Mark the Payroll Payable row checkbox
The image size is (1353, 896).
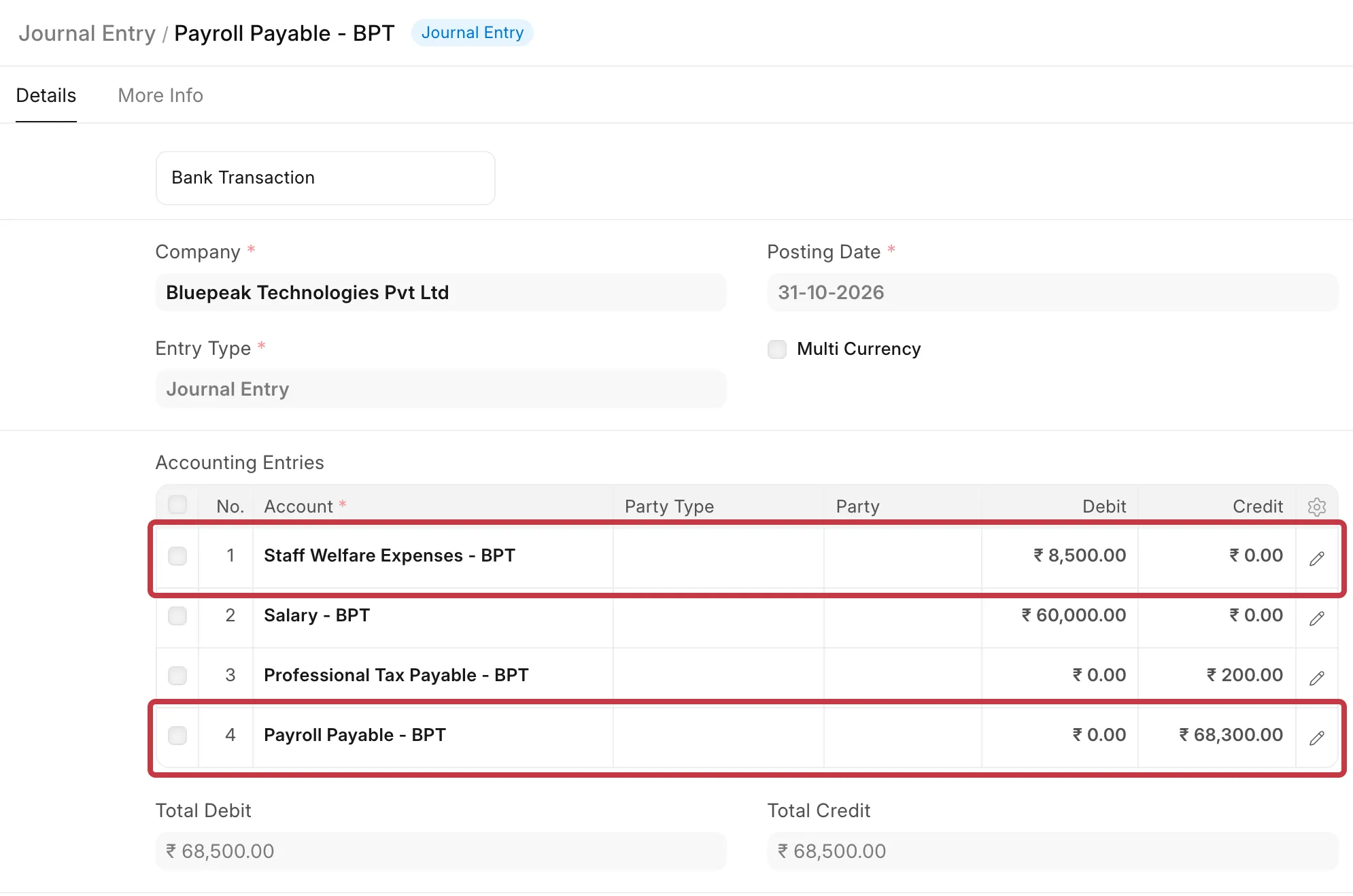click(x=177, y=735)
